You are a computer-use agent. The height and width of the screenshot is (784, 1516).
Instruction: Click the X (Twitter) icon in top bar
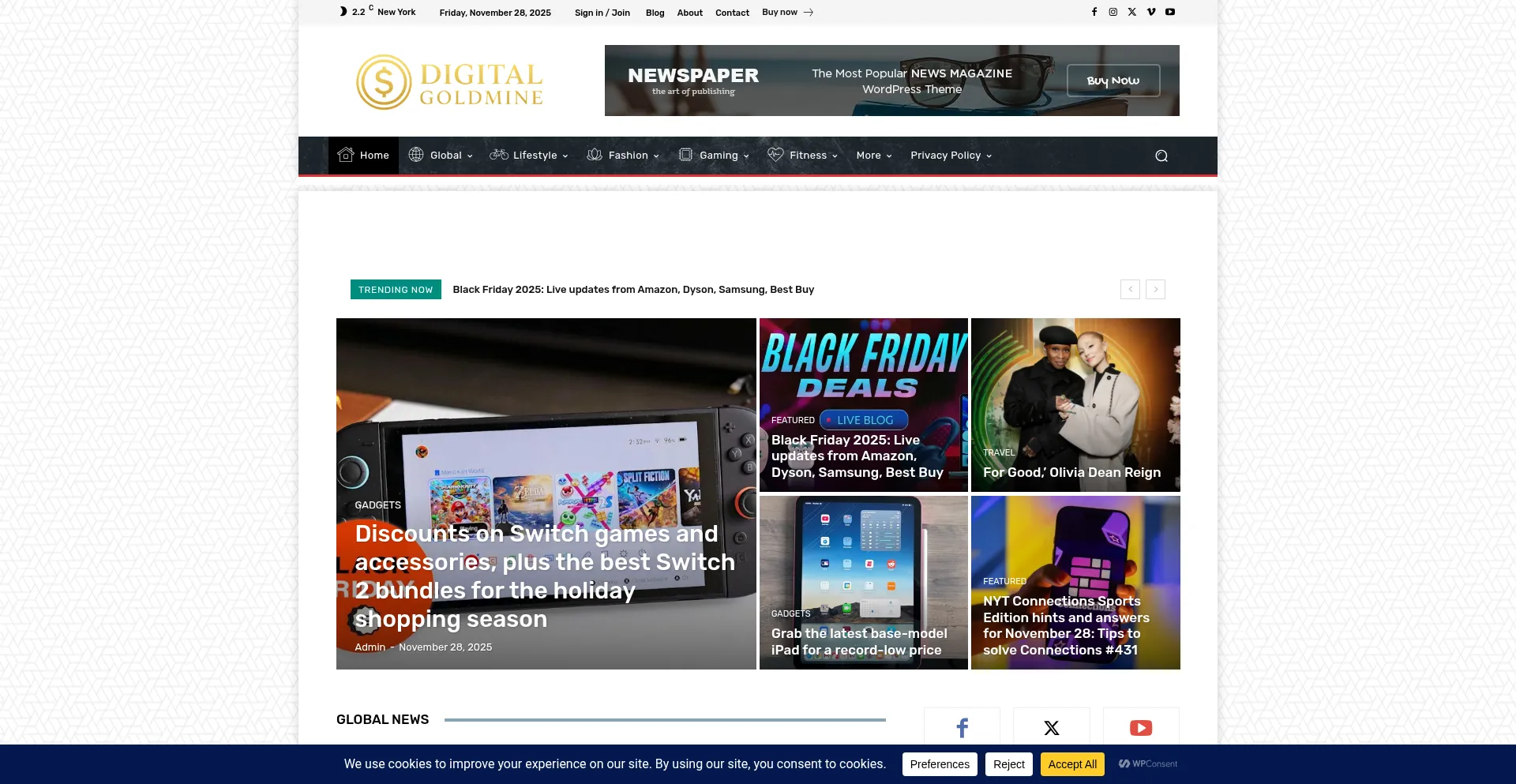tap(1132, 12)
